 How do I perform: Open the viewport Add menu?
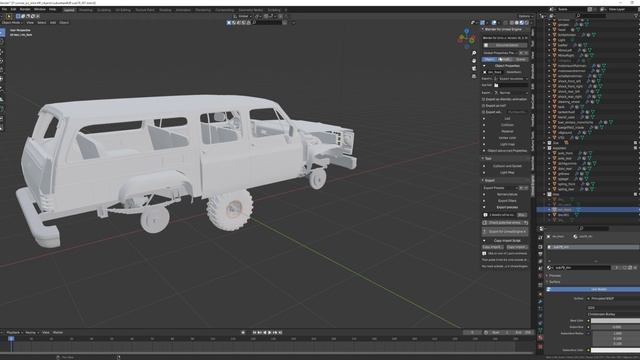(x=53, y=23)
